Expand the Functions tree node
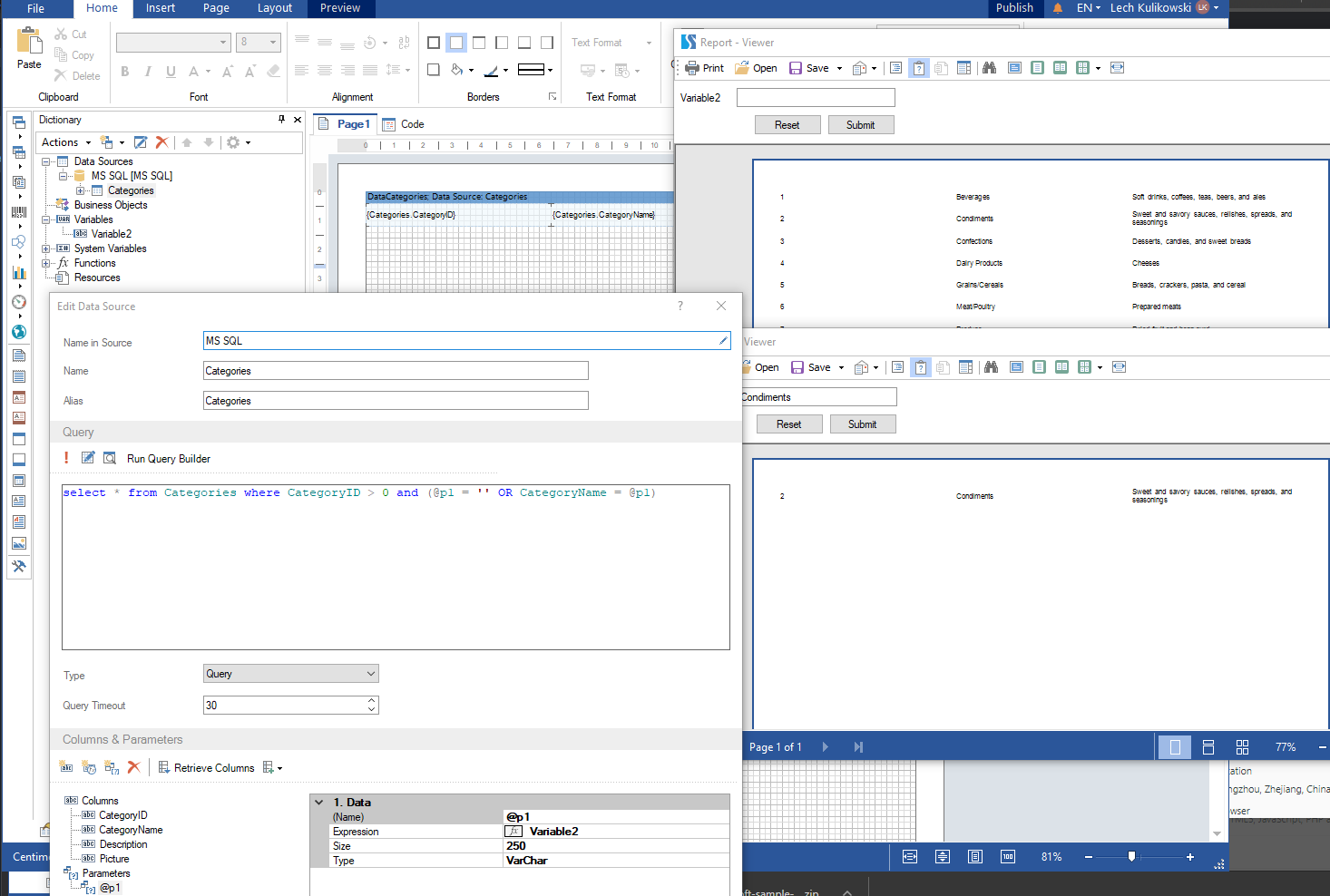This screenshot has width=1330, height=896. click(45, 263)
